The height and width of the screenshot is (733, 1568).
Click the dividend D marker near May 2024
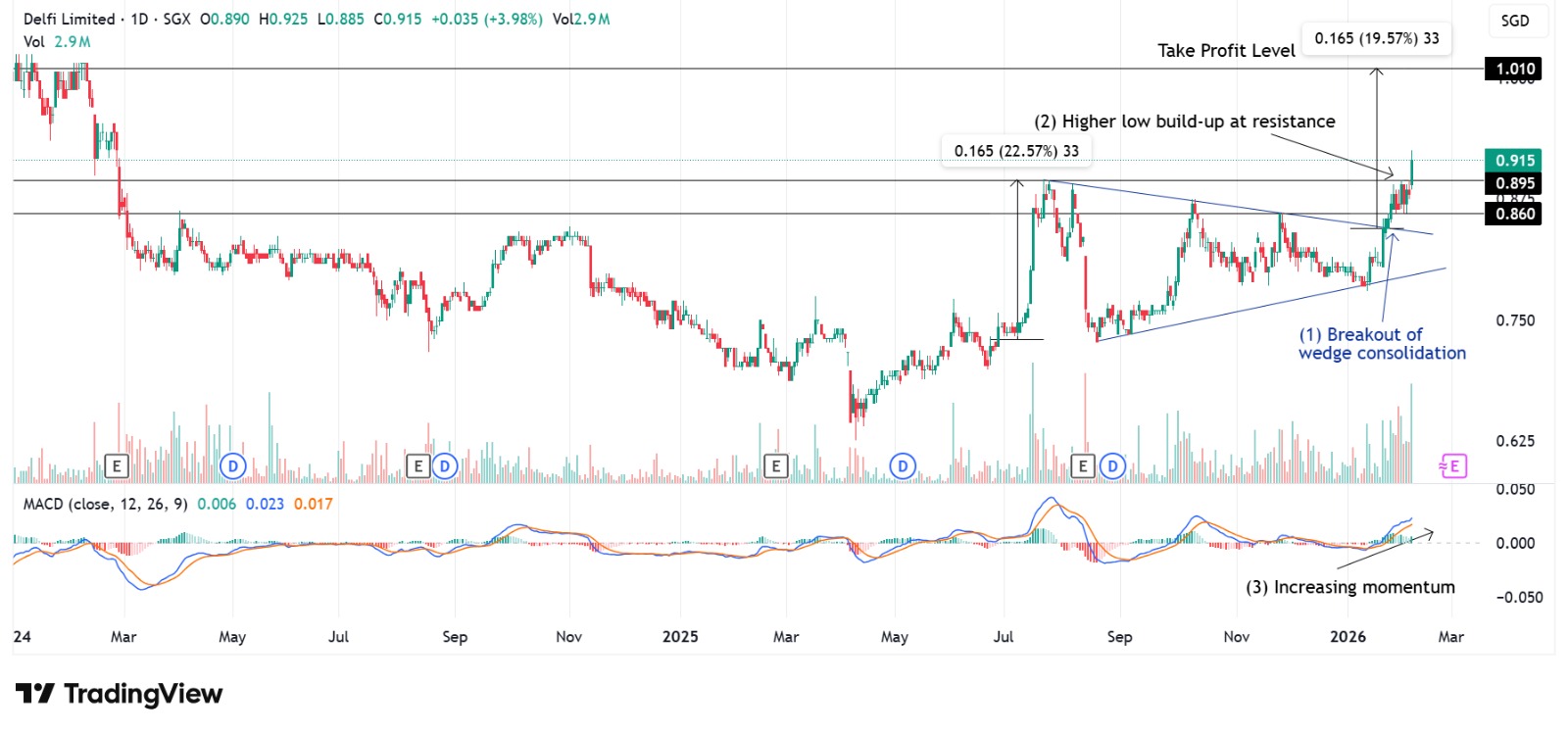pyautogui.click(x=232, y=466)
